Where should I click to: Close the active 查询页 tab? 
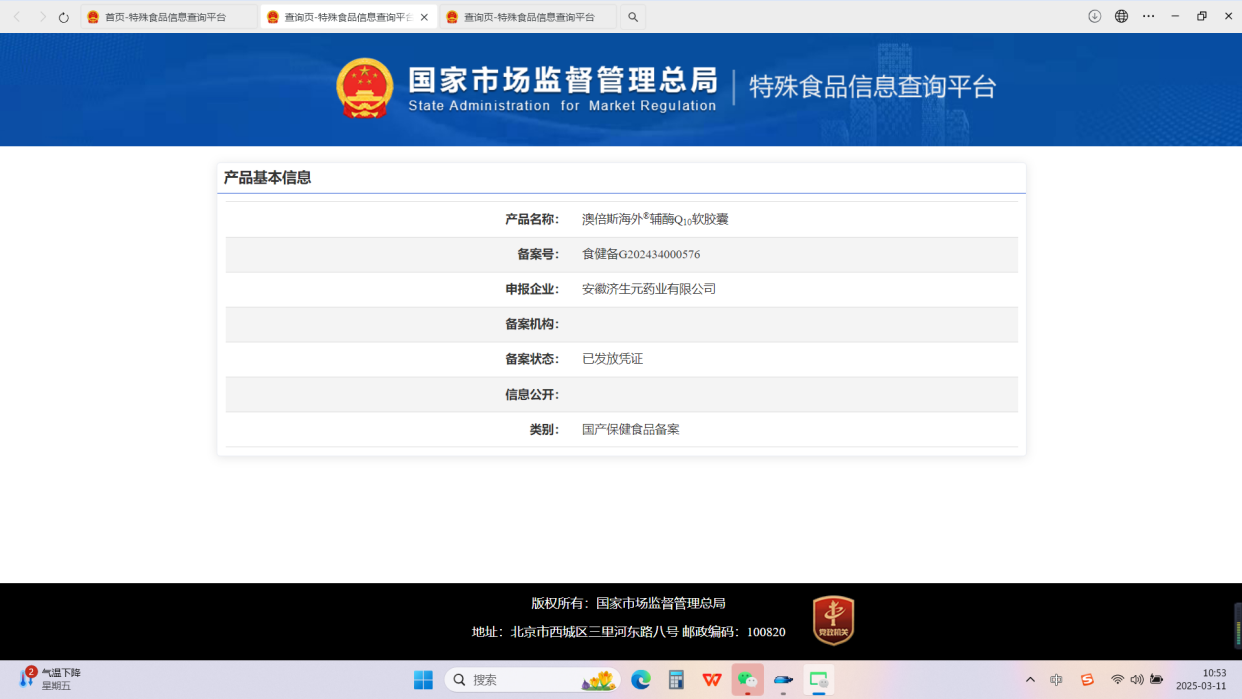pyautogui.click(x=424, y=17)
